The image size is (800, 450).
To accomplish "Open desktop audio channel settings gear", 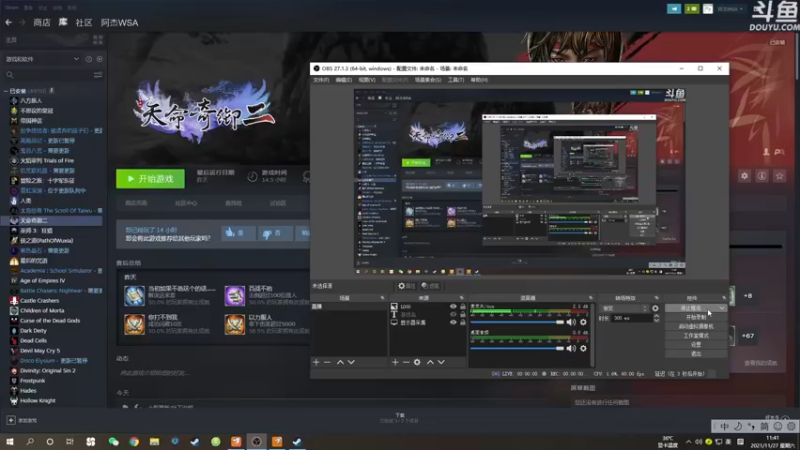I will [583, 348].
